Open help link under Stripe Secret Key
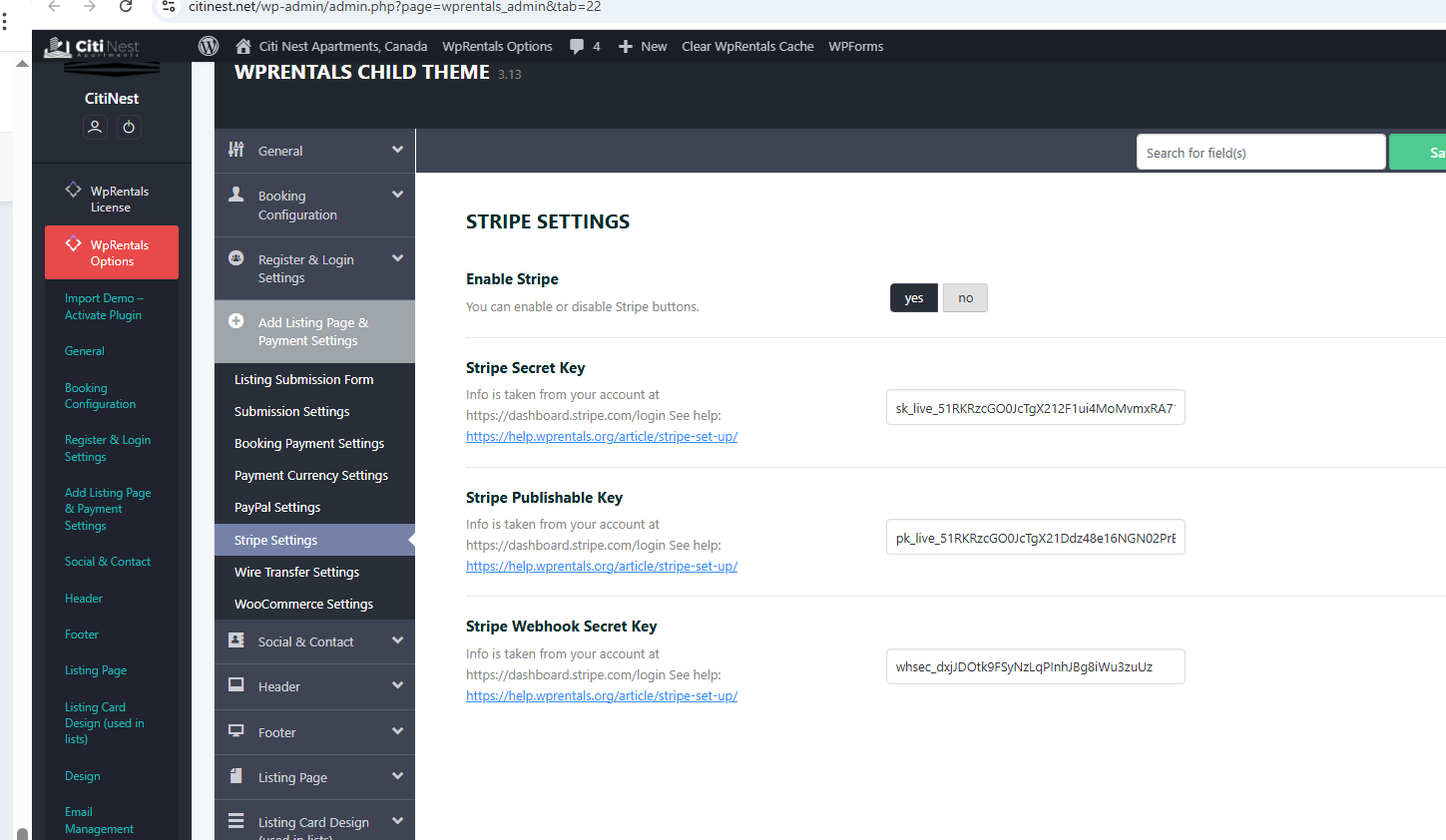This screenshot has width=1446, height=840. [x=602, y=436]
